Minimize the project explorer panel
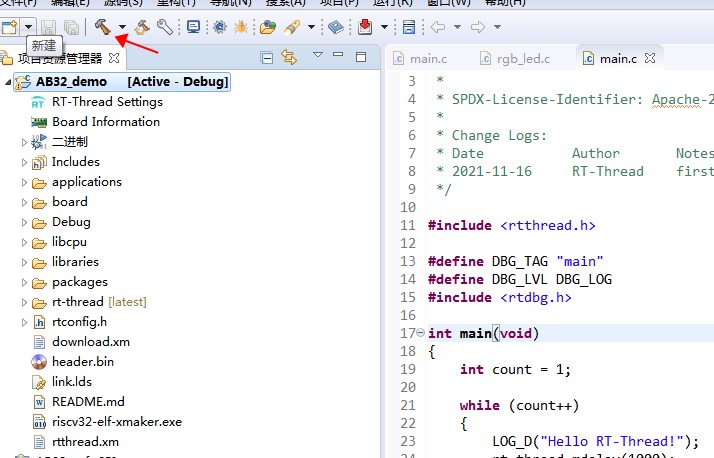The height and width of the screenshot is (458, 714). (x=338, y=55)
